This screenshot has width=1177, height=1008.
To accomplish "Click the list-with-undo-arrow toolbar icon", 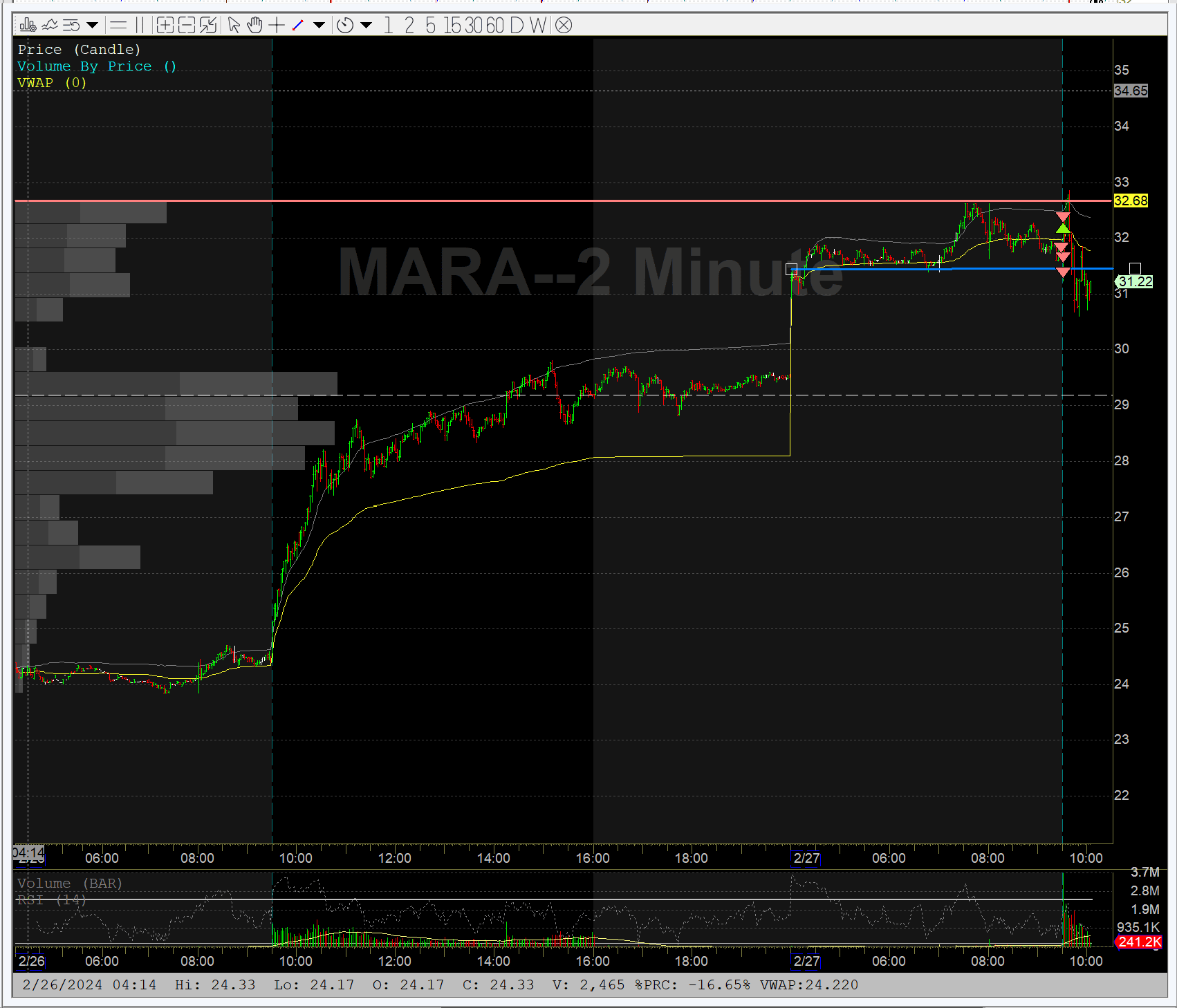I will click(71, 26).
